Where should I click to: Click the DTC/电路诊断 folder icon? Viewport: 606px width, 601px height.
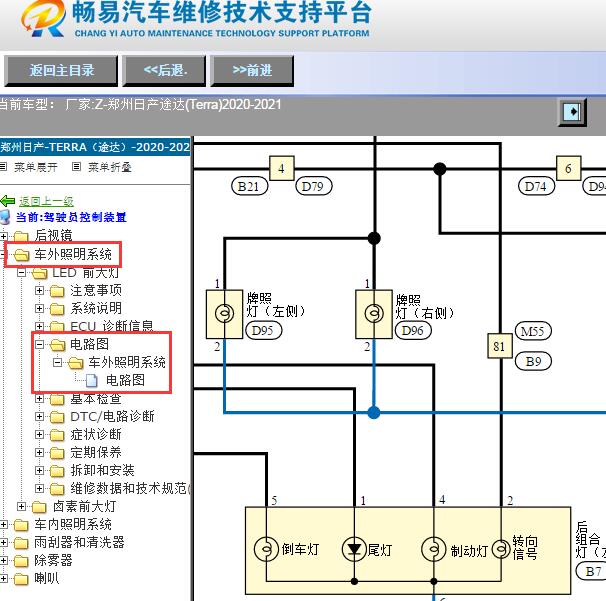pos(57,417)
